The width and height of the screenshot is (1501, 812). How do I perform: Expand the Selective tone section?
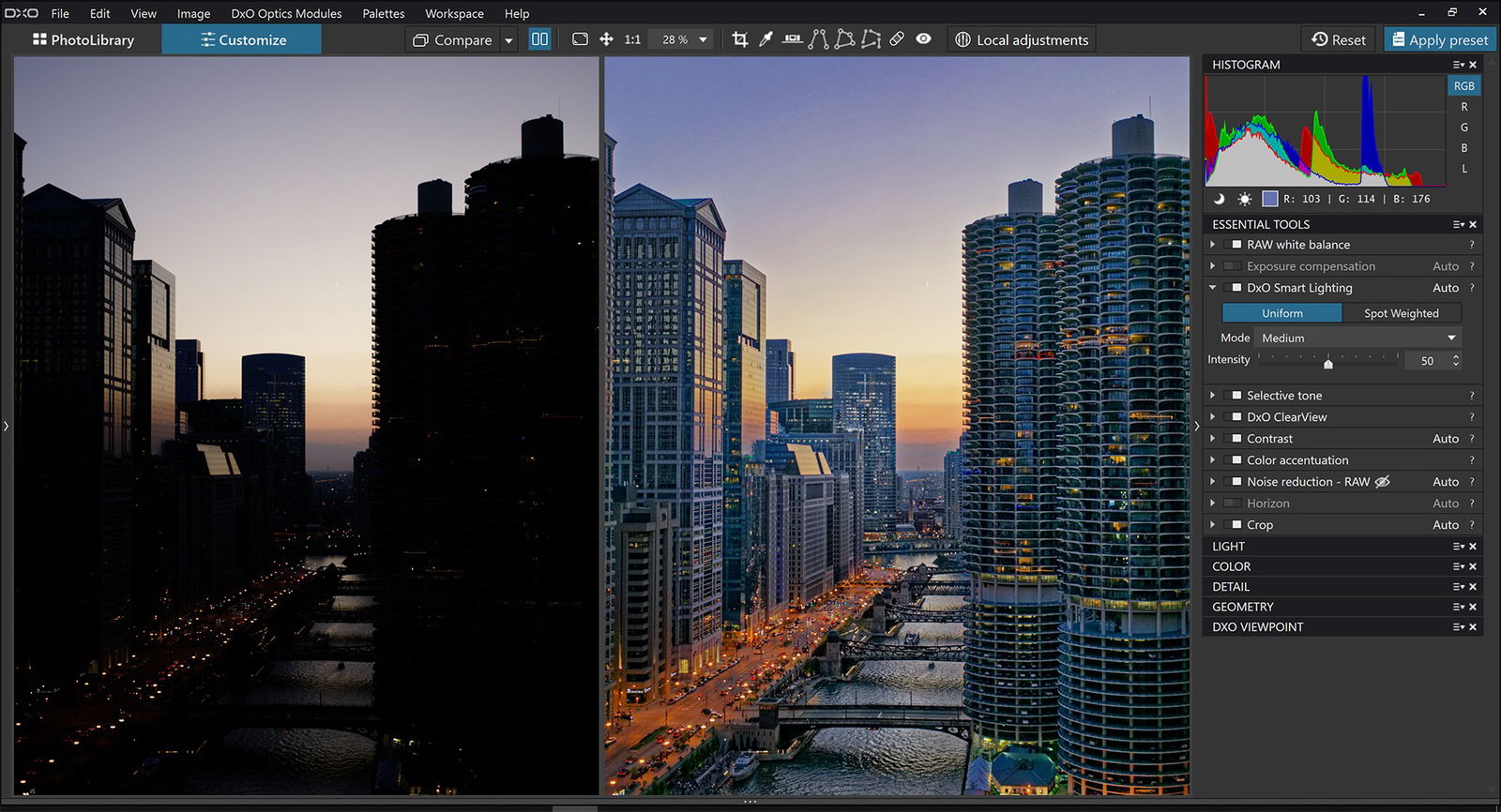click(x=1213, y=396)
